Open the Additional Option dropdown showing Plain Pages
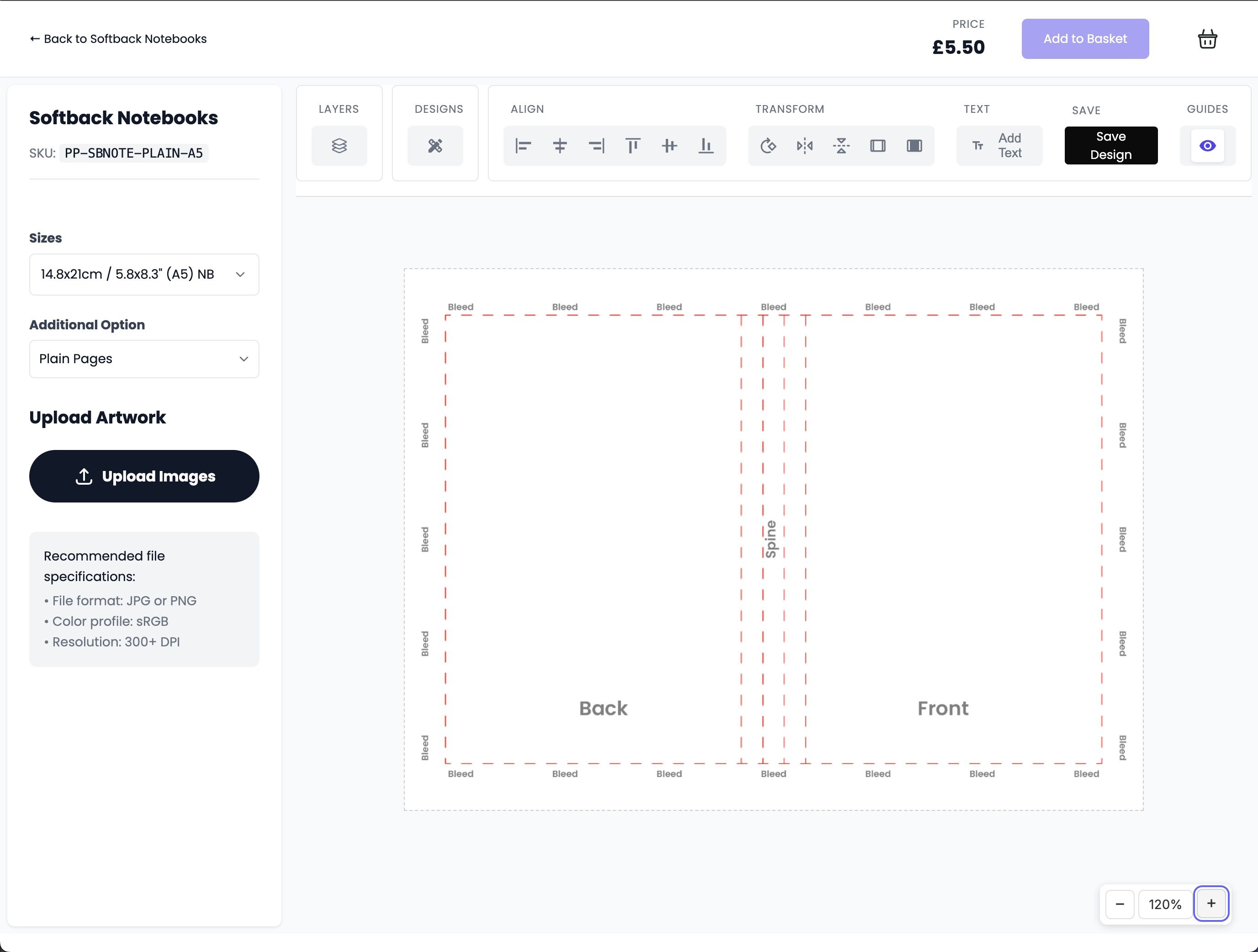Image resolution: width=1258 pixels, height=952 pixels. pos(144,359)
